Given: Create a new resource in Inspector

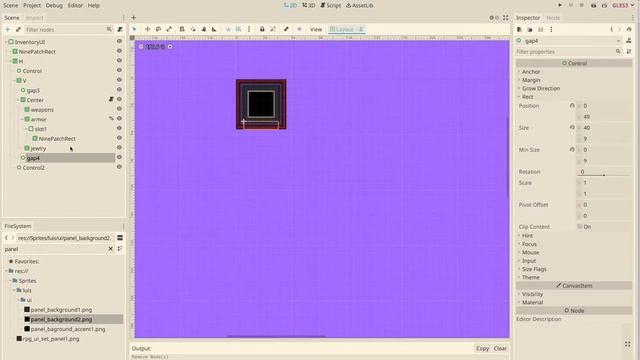Looking at the screenshot, I should tap(519, 29).
